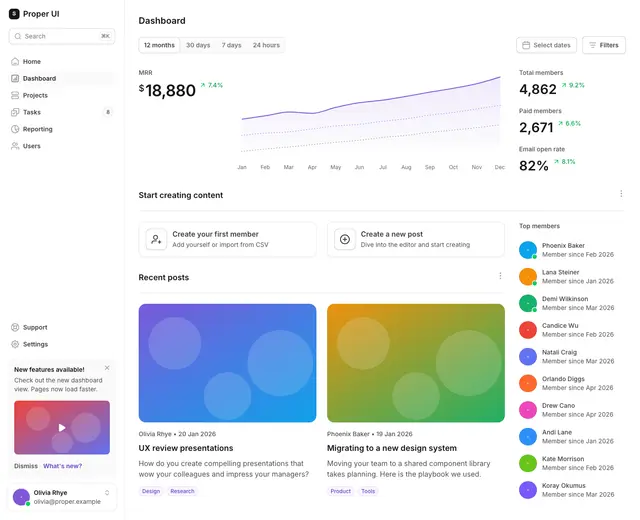Open the Settings gear icon
The height and width of the screenshot is (520, 640).
click(15, 344)
